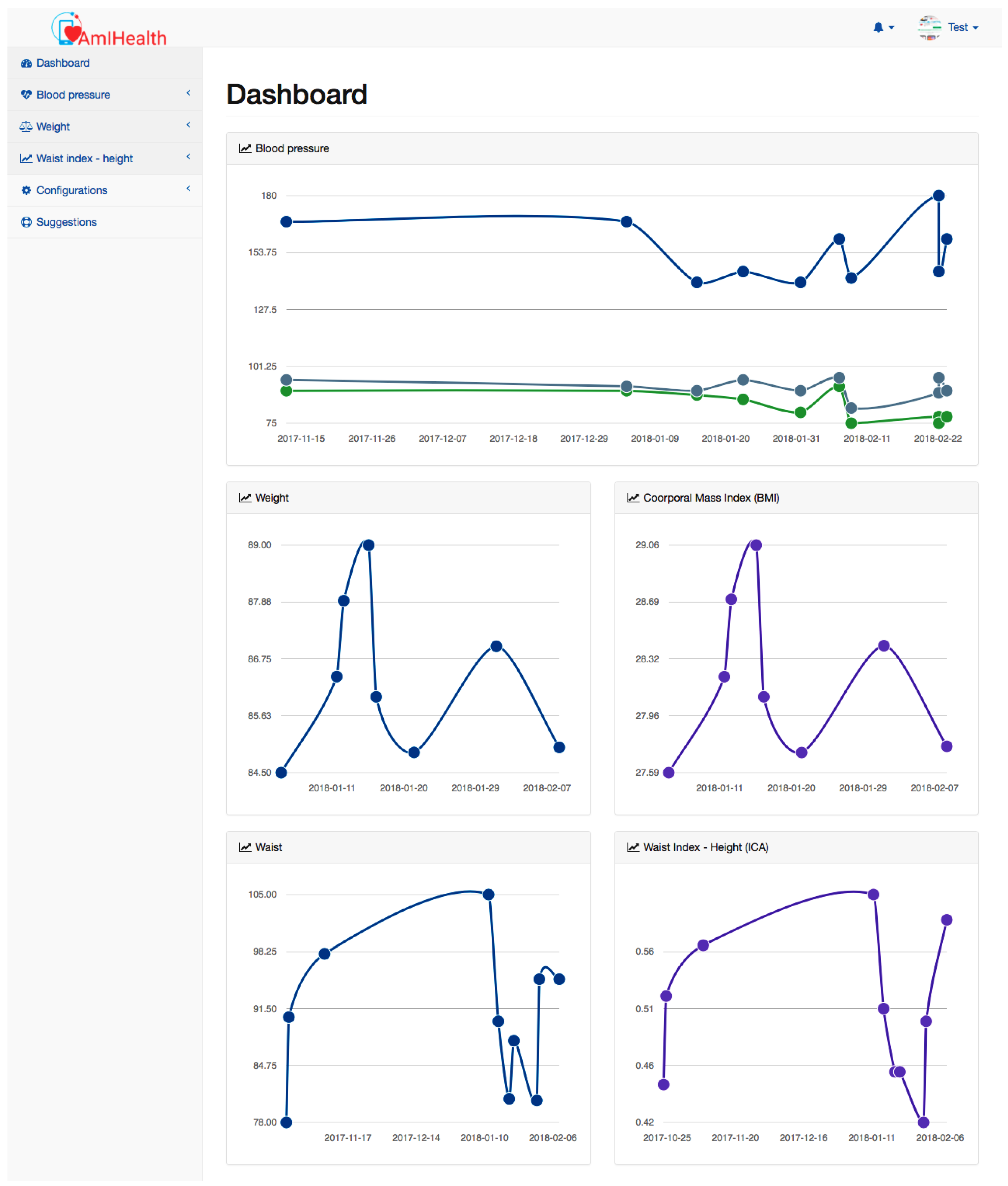1008x1186 pixels.
Task: Expand the Weight chevron in sidebar
Action: pyautogui.click(x=189, y=125)
